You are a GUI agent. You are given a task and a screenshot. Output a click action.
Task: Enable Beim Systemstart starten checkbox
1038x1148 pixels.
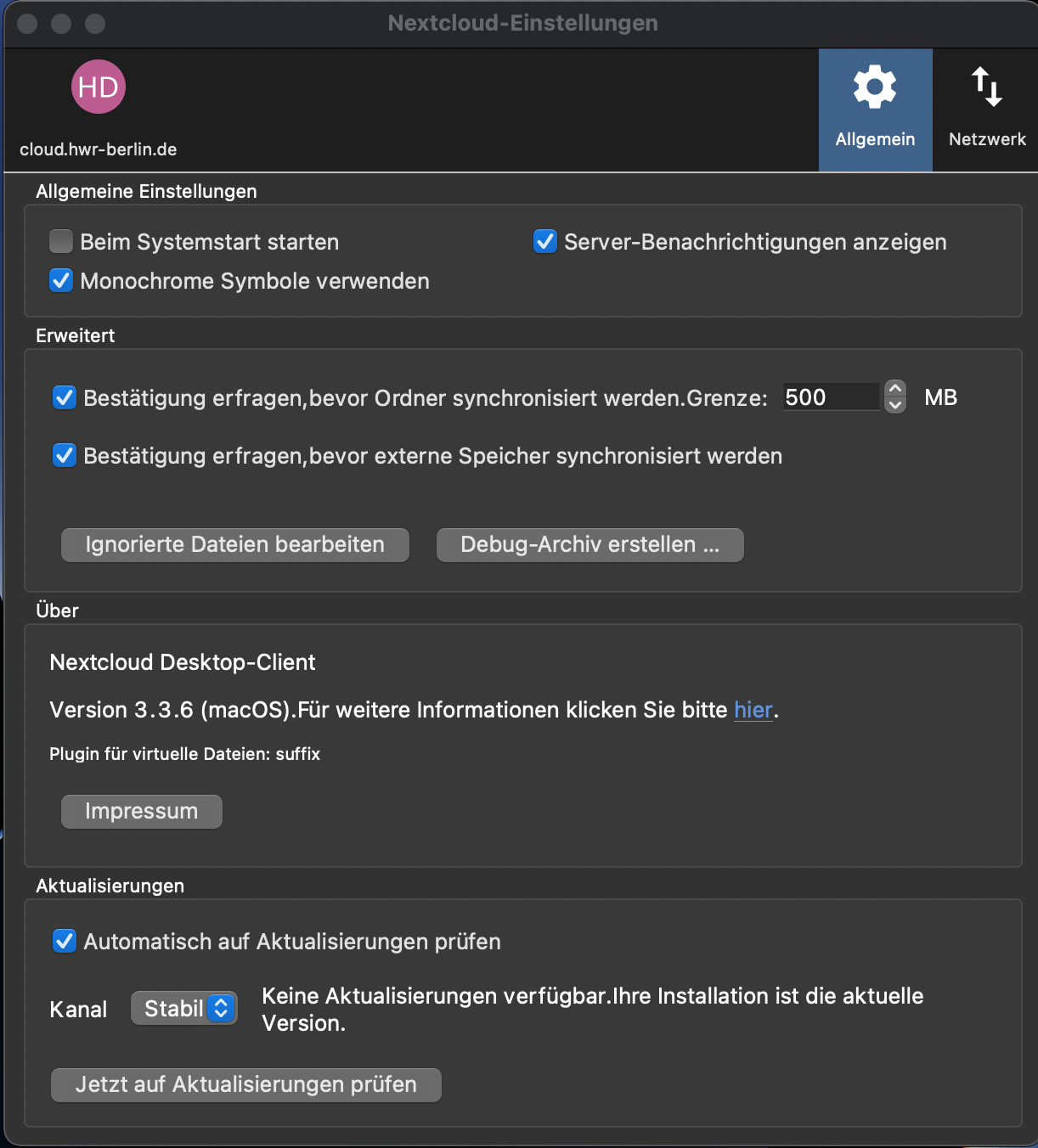click(61, 242)
